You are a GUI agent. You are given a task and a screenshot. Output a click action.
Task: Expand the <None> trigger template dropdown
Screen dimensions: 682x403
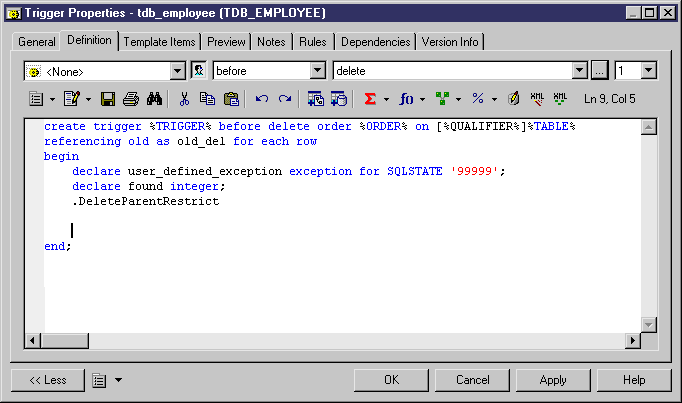(177, 71)
